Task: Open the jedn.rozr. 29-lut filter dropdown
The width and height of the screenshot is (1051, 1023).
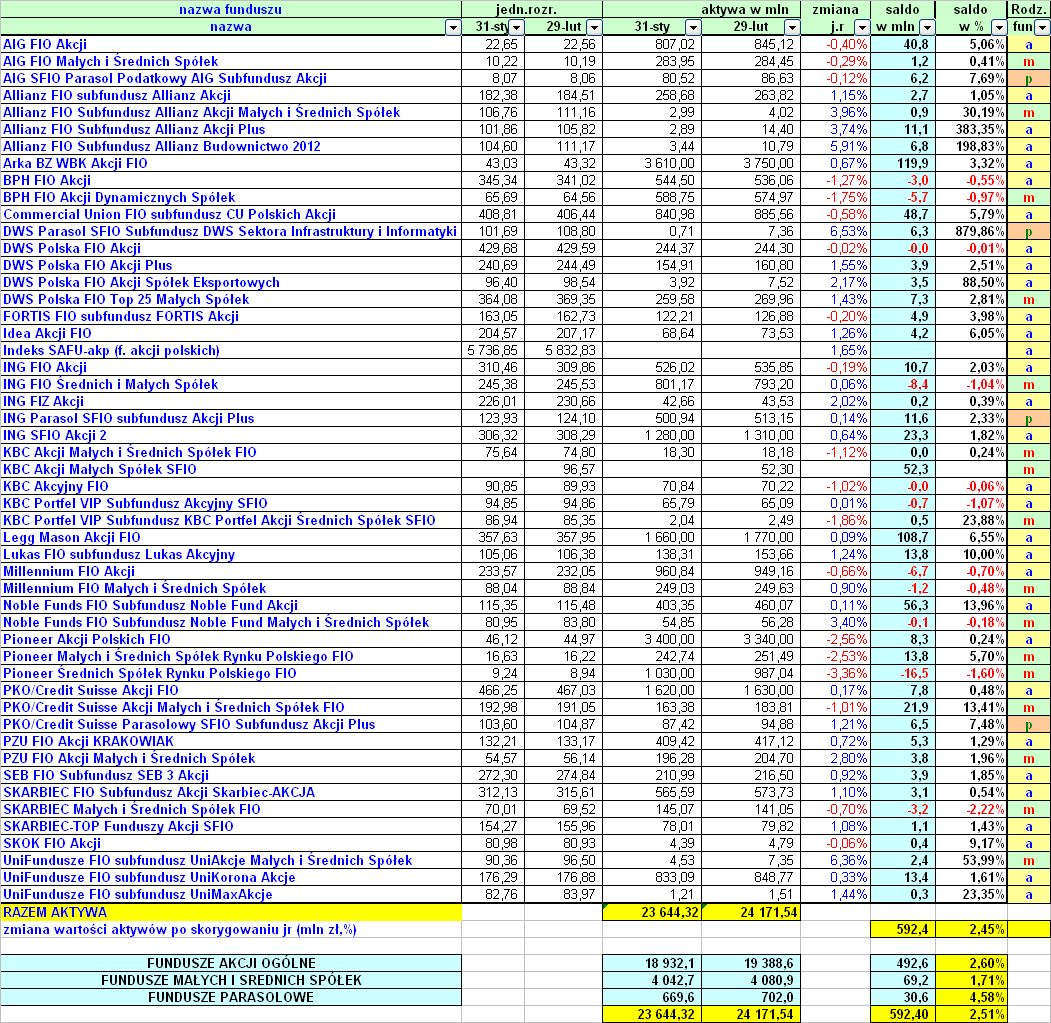Action: pyautogui.click(x=594, y=28)
